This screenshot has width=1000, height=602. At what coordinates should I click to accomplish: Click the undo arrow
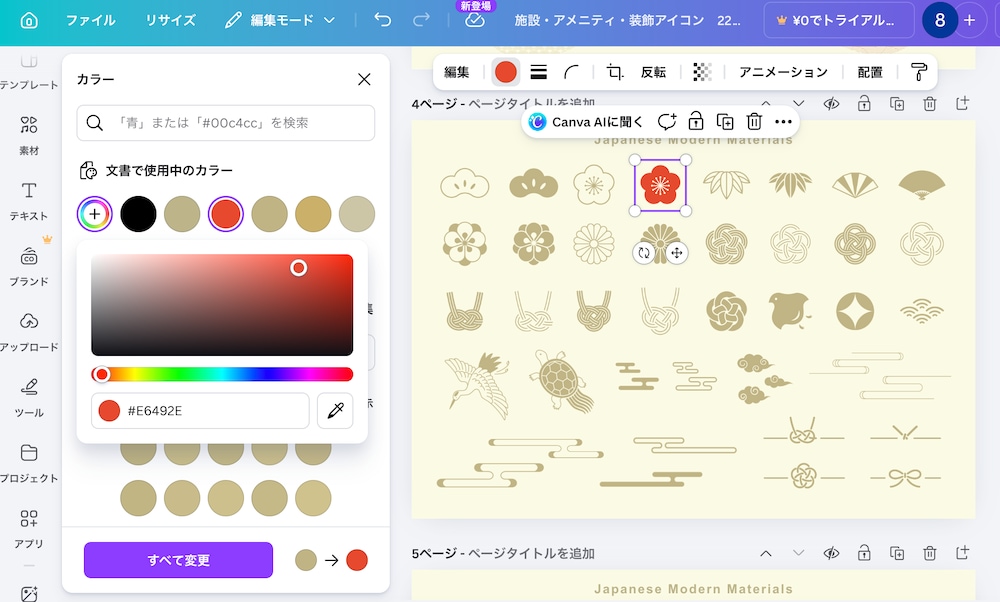coord(383,20)
